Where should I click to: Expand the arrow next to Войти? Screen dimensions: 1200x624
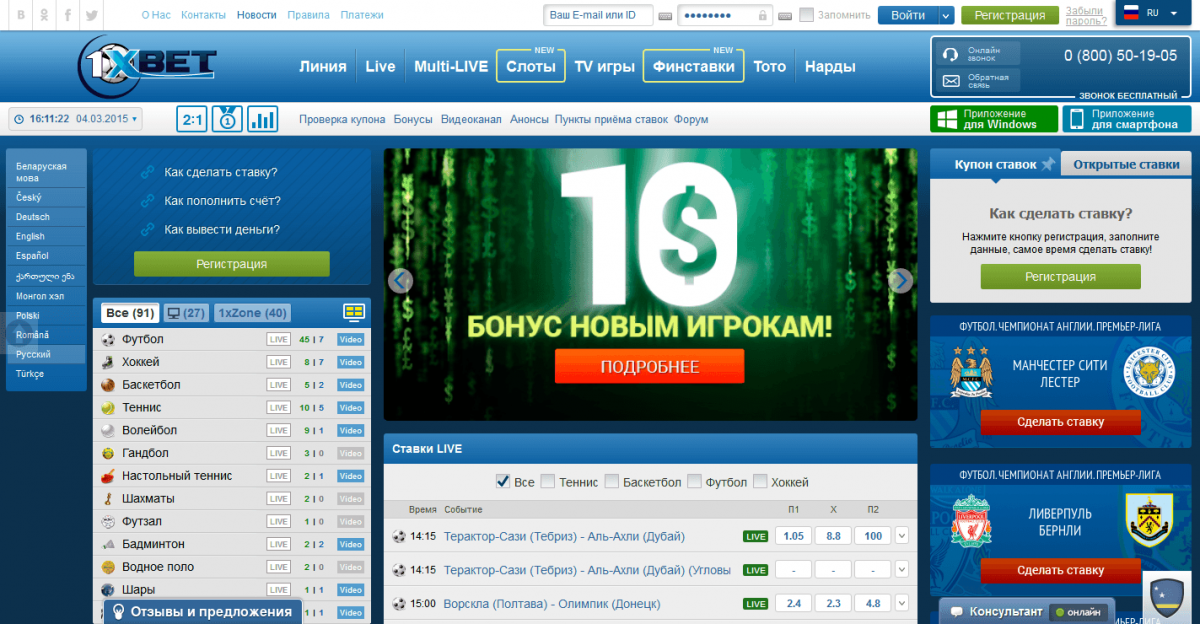946,15
